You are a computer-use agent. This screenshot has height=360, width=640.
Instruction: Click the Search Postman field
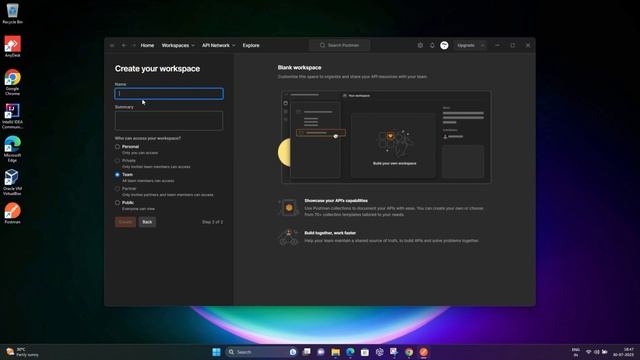coord(340,45)
